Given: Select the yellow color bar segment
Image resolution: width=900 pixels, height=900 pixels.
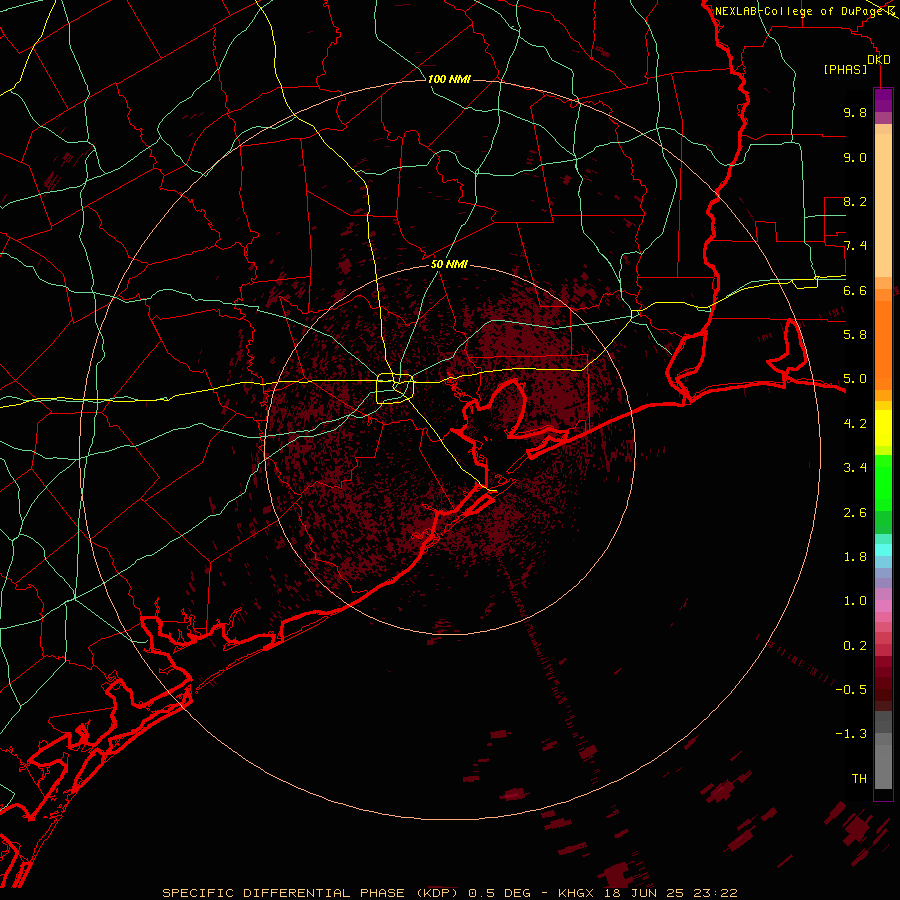Looking at the screenshot, I should click(x=883, y=428).
